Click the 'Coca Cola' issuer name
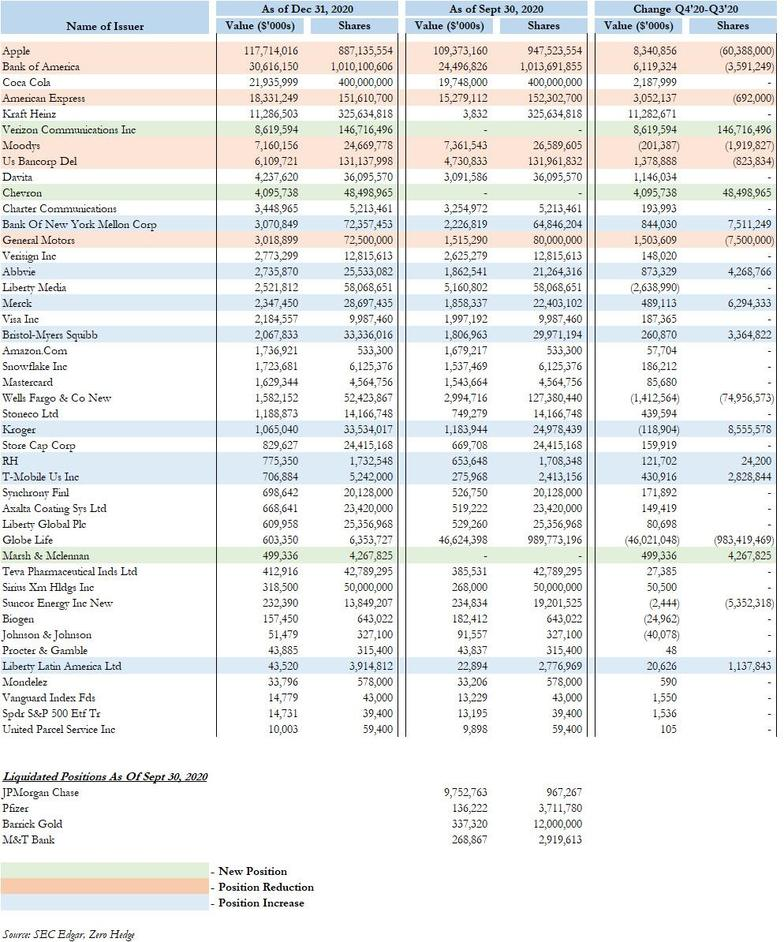Screen dimensions: 784x942 point(26,82)
